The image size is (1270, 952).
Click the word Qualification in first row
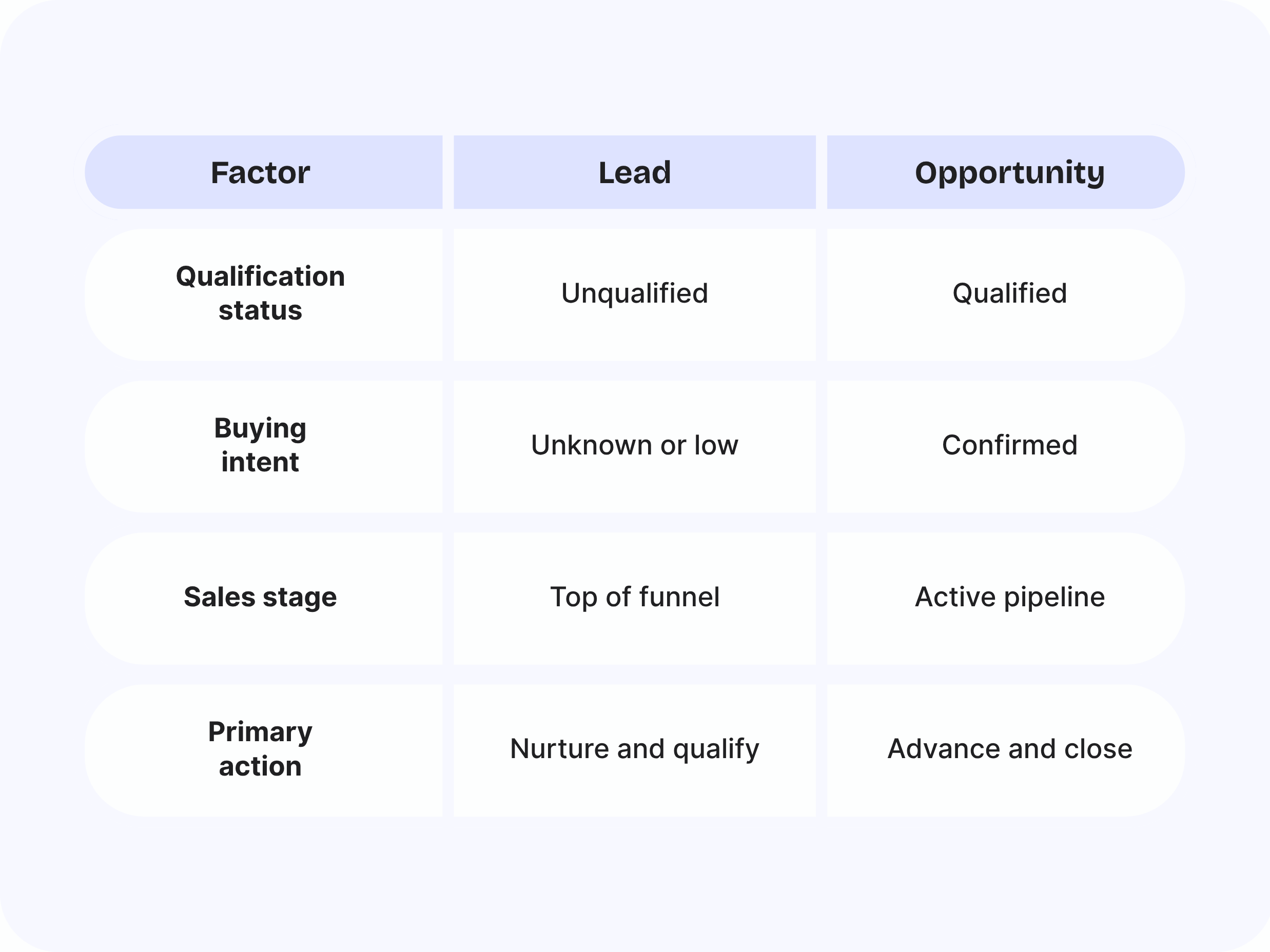[260, 276]
